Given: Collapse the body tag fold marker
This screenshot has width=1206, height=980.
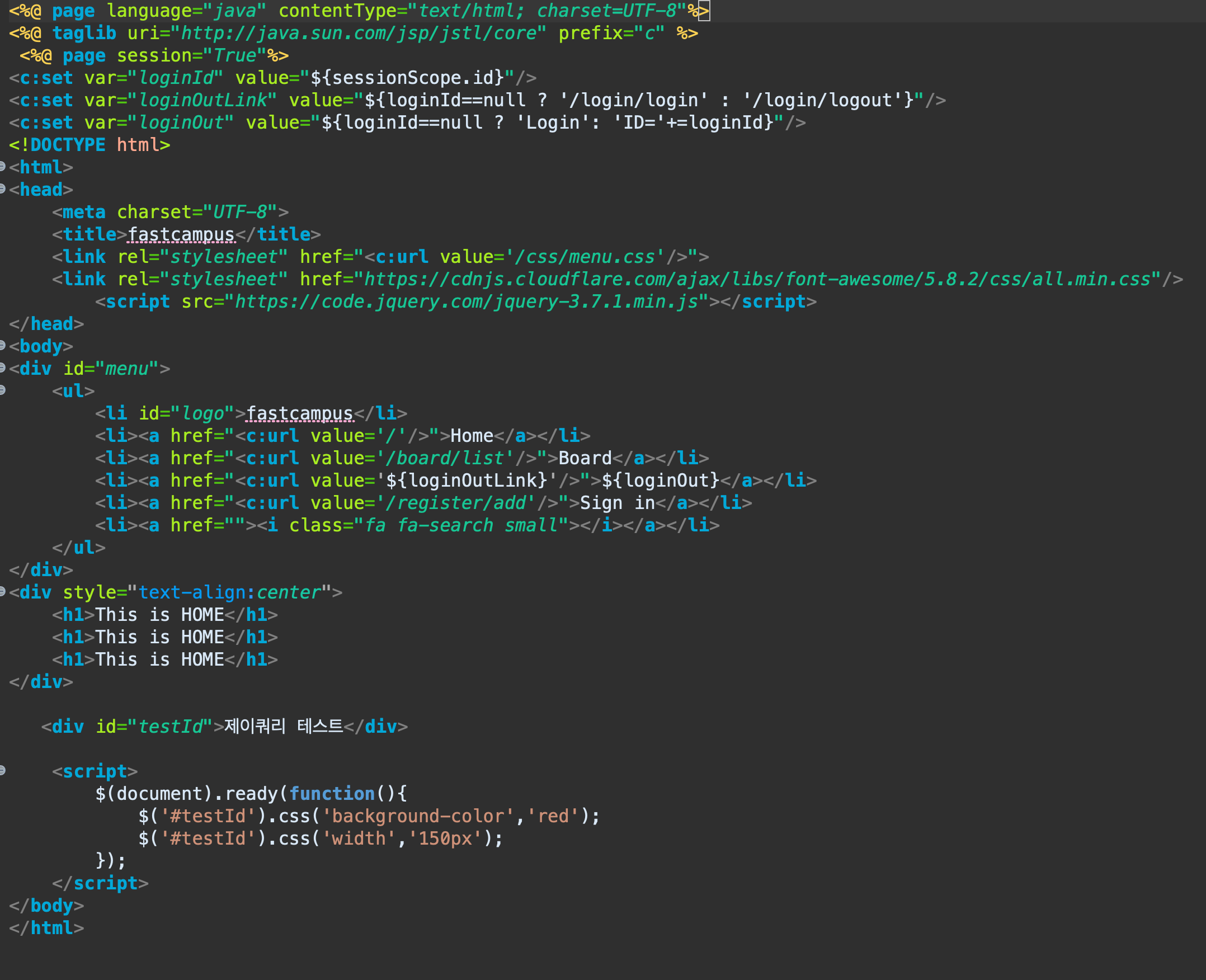Looking at the screenshot, I should [x=2, y=345].
